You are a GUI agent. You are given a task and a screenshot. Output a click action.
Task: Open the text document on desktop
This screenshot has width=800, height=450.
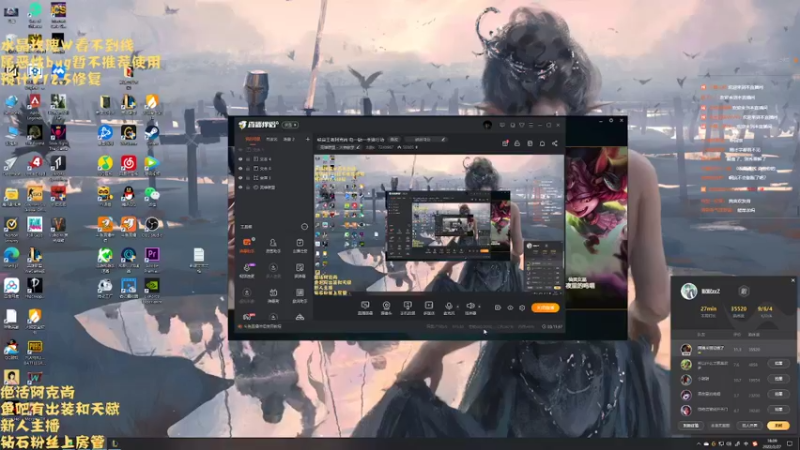198,255
